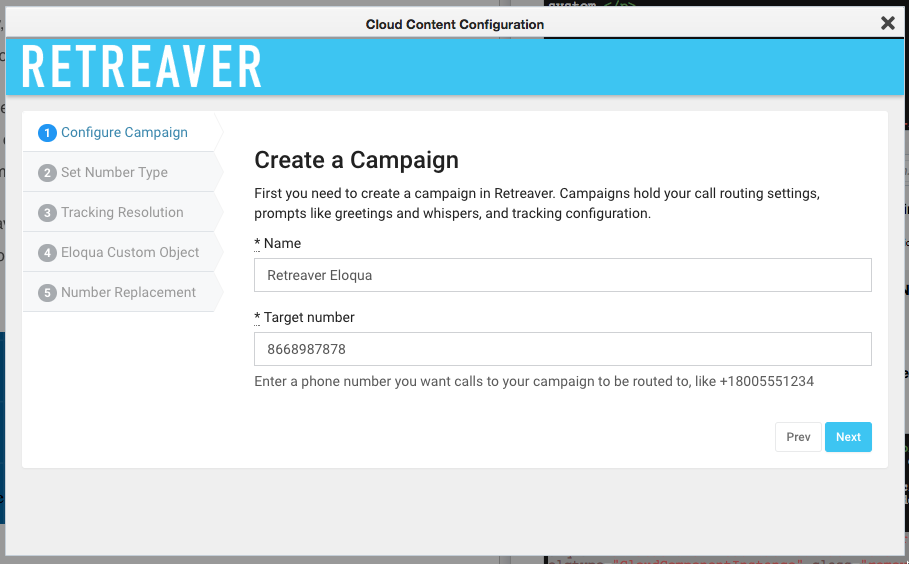
Task: Click the 'Name' field label
Action: pos(278,243)
